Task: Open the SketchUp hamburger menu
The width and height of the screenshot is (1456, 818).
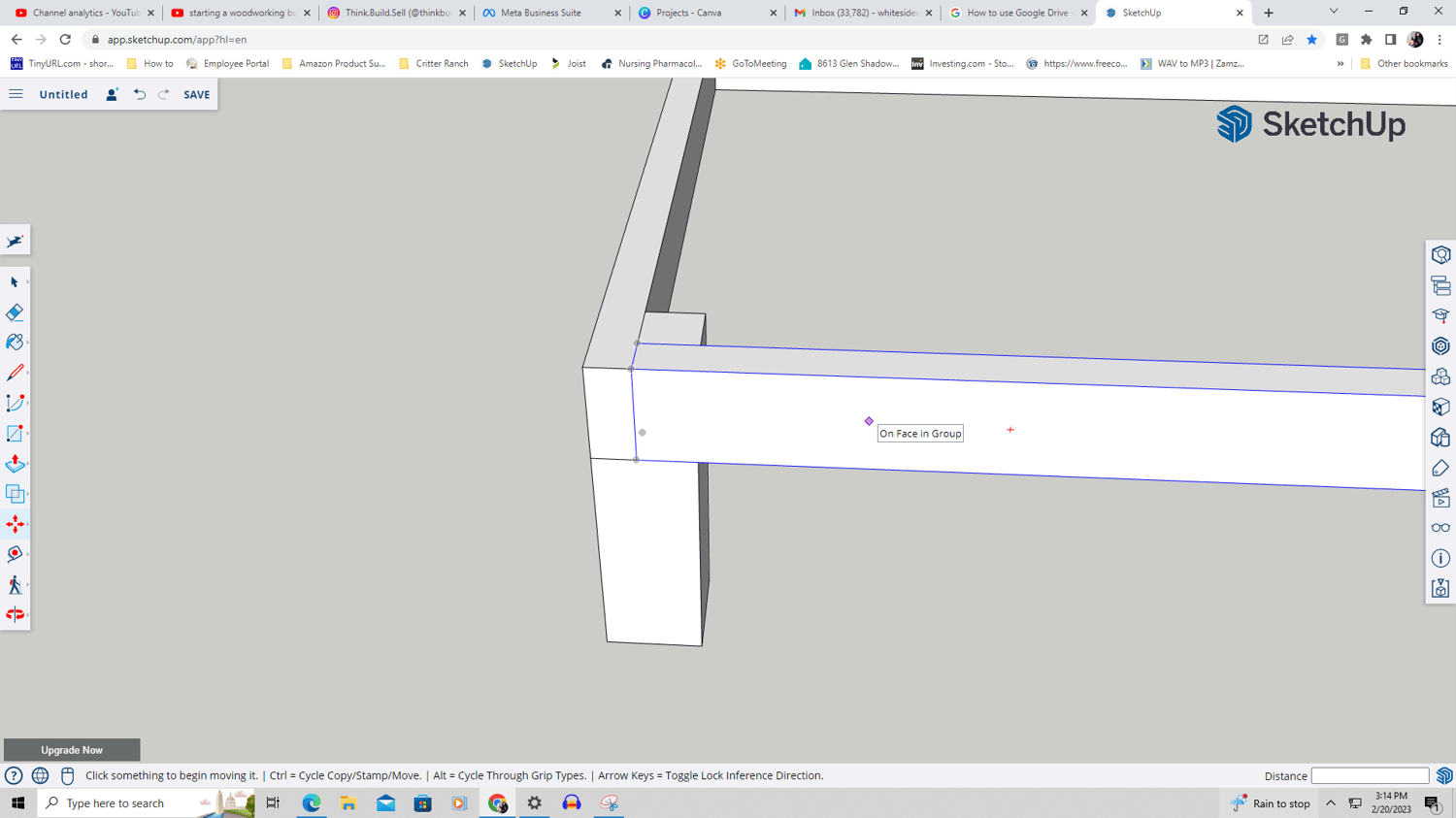Action: [17, 94]
